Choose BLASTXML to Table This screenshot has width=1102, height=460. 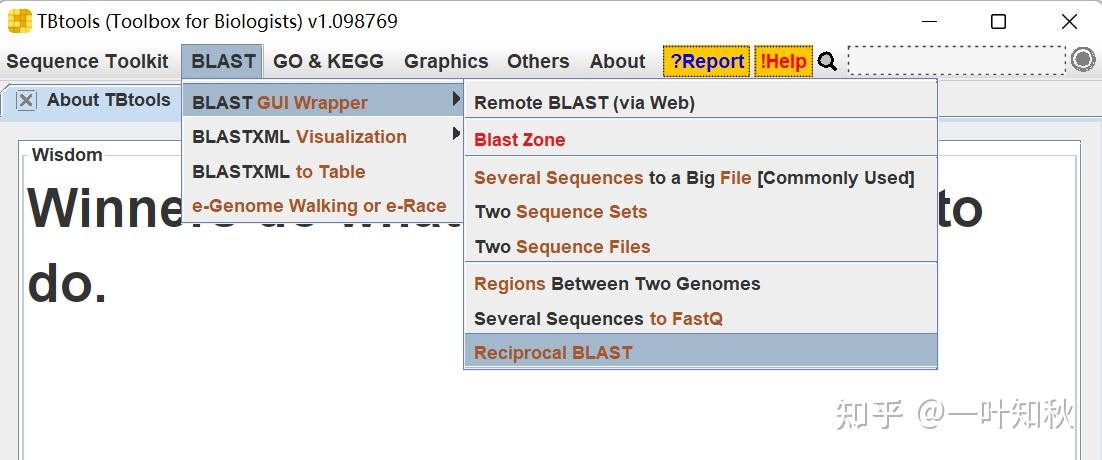point(278,171)
